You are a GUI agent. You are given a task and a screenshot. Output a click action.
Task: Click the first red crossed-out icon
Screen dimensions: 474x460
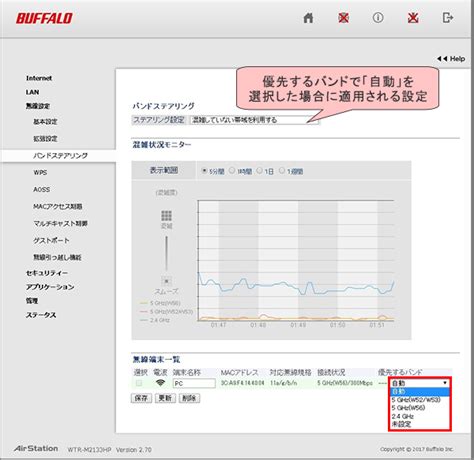point(343,18)
